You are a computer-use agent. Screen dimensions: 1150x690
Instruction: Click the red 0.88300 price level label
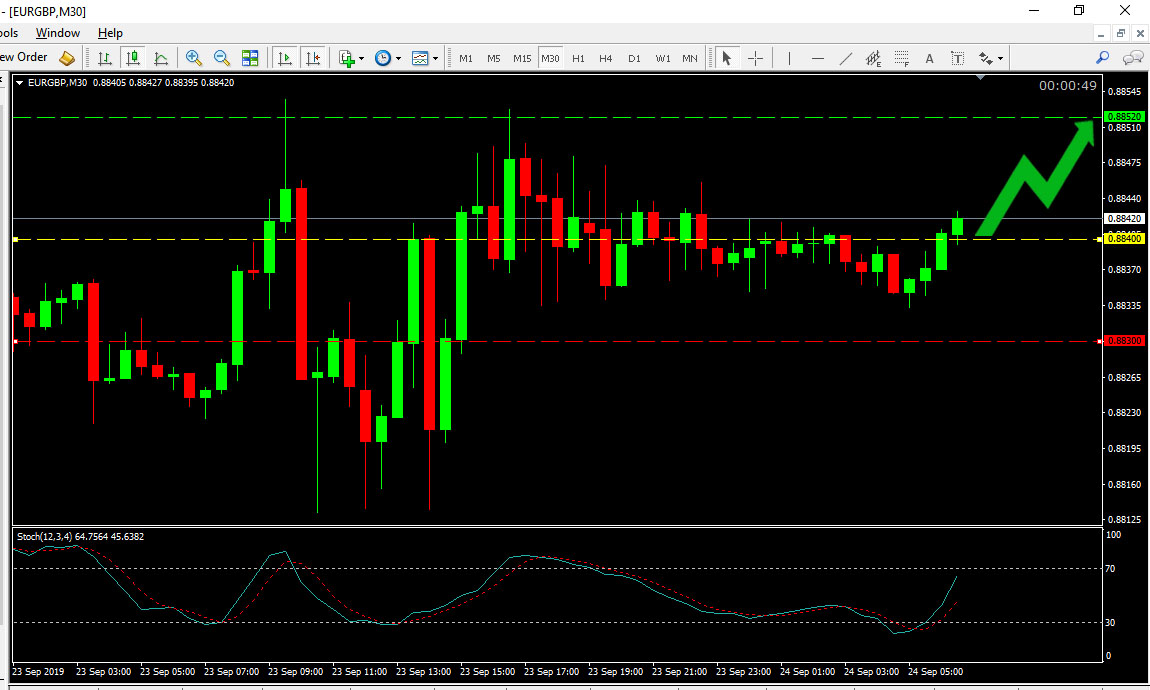pyautogui.click(x=1124, y=340)
